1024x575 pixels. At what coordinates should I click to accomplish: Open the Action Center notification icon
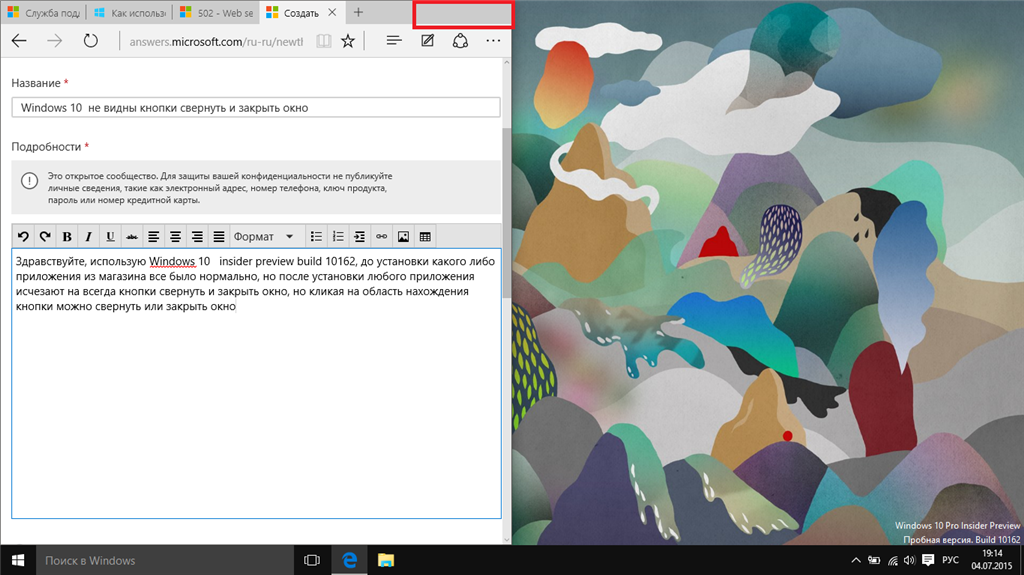[928, 560]
